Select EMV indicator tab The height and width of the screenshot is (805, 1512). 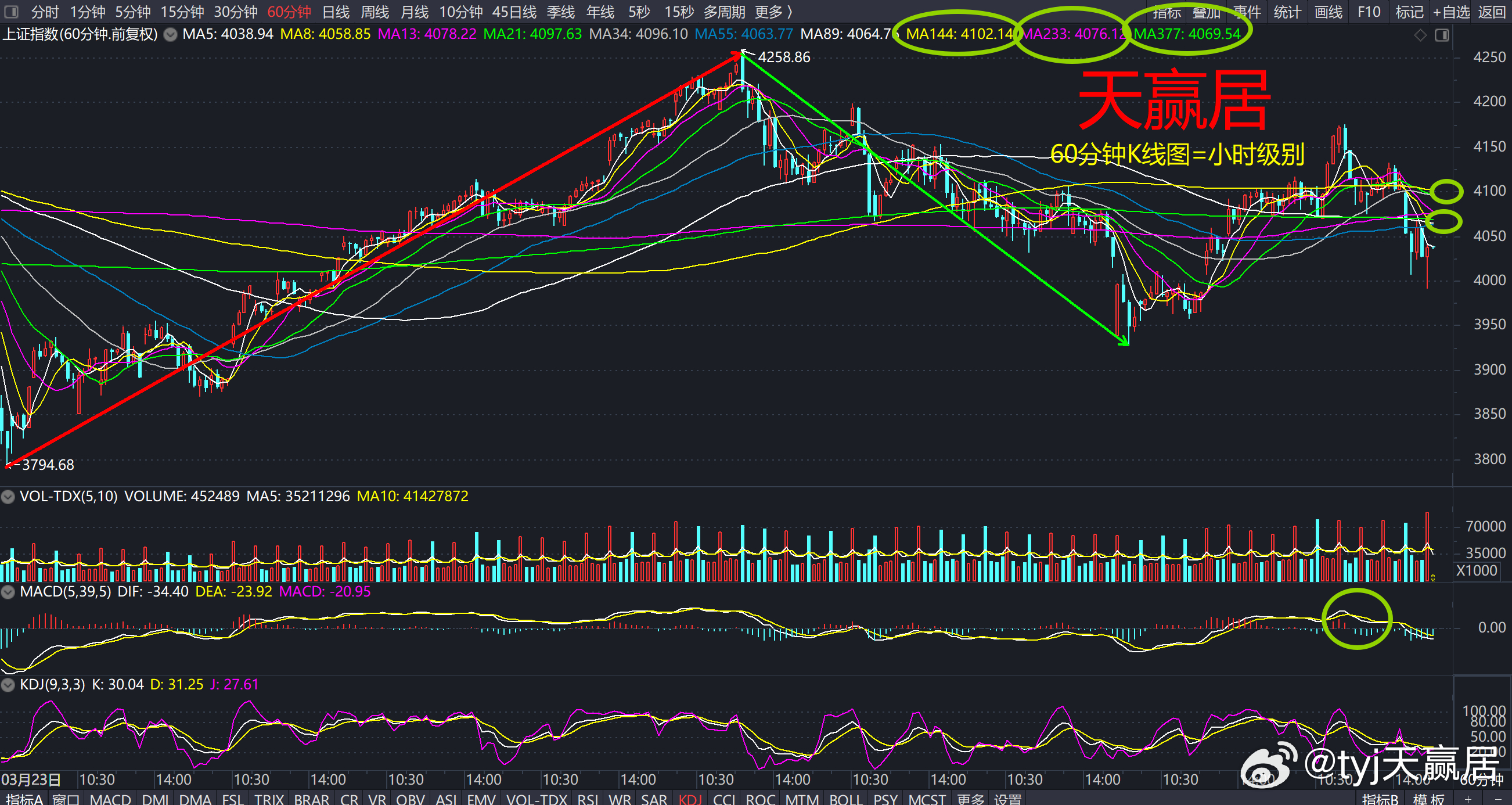[x=481, y=799]
